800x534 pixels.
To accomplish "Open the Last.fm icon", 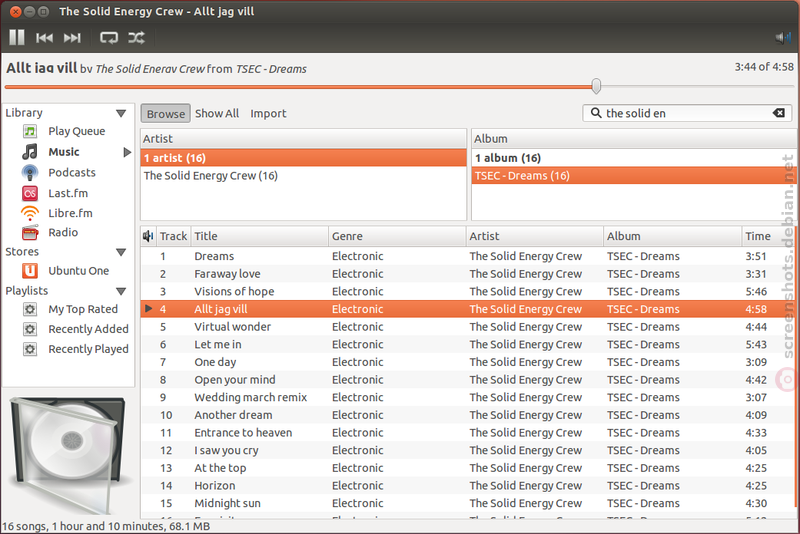I will coord(30,193).
